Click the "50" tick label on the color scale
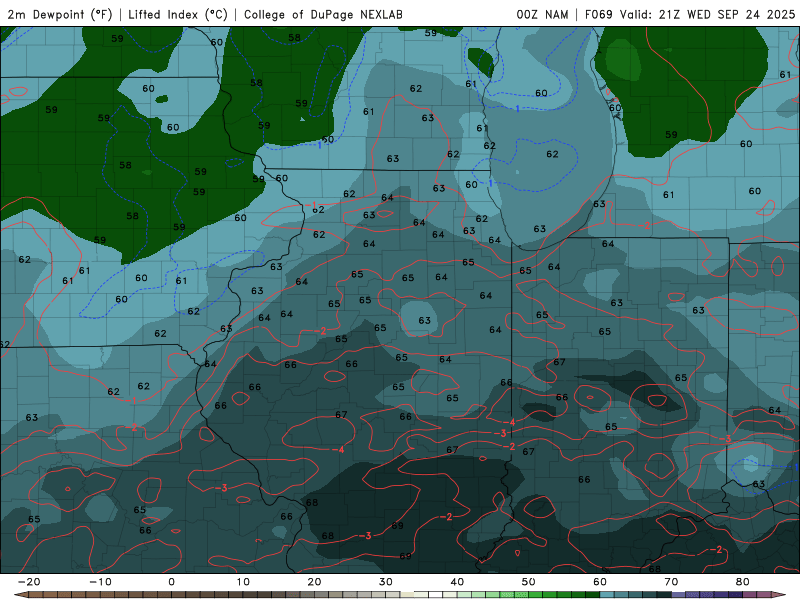 pos(529,582)
